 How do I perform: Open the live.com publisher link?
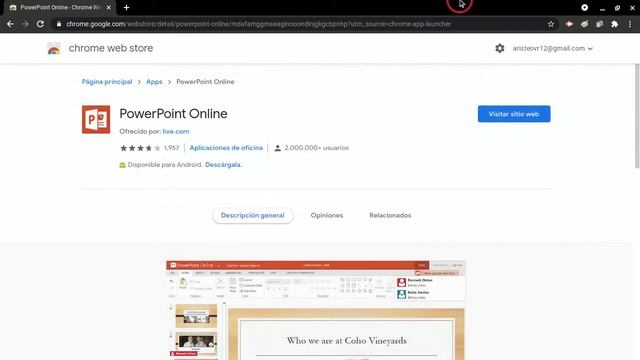[176, 131]
